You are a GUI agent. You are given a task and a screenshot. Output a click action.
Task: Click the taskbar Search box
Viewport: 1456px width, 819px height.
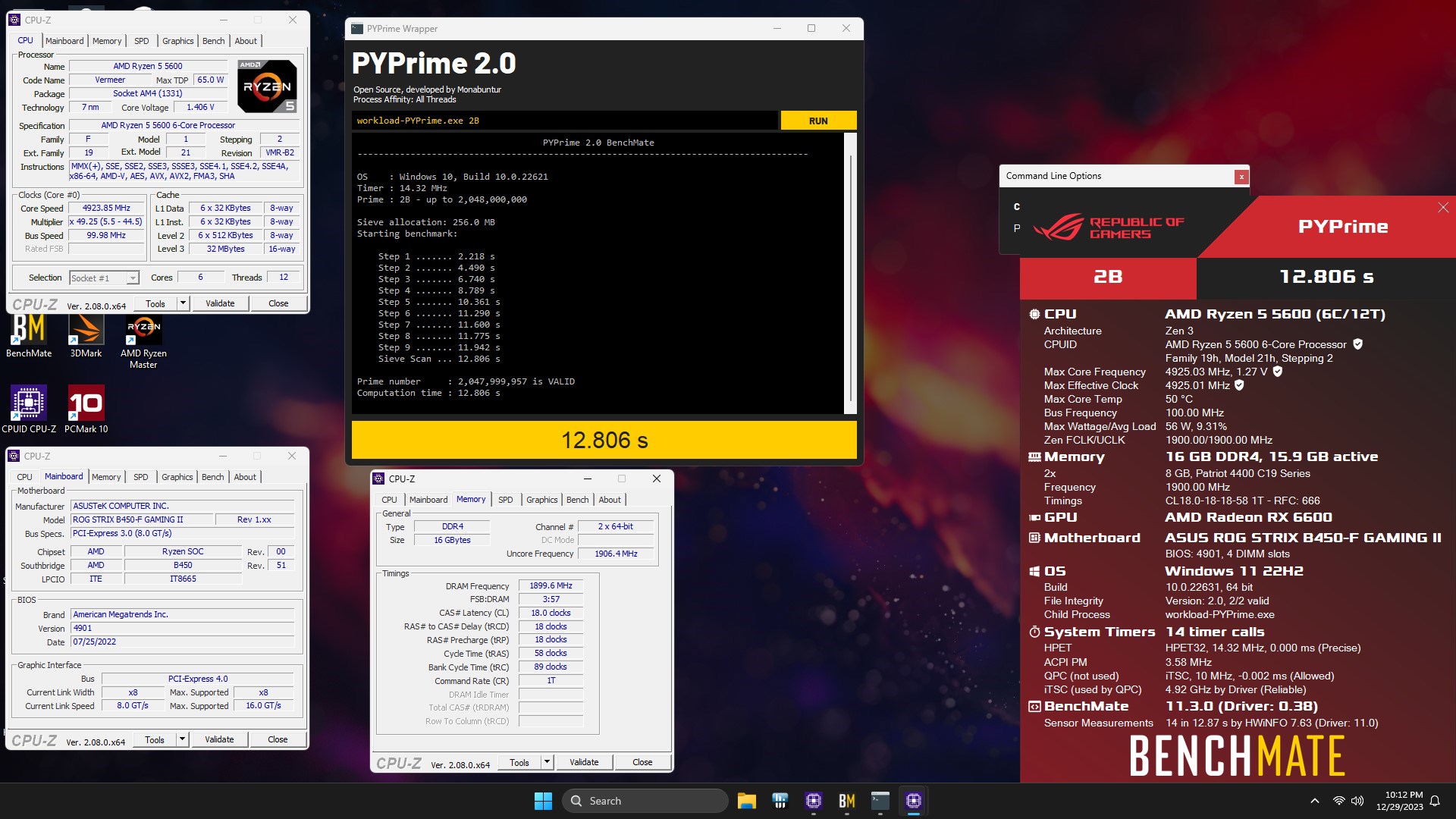tap(645, 801)
